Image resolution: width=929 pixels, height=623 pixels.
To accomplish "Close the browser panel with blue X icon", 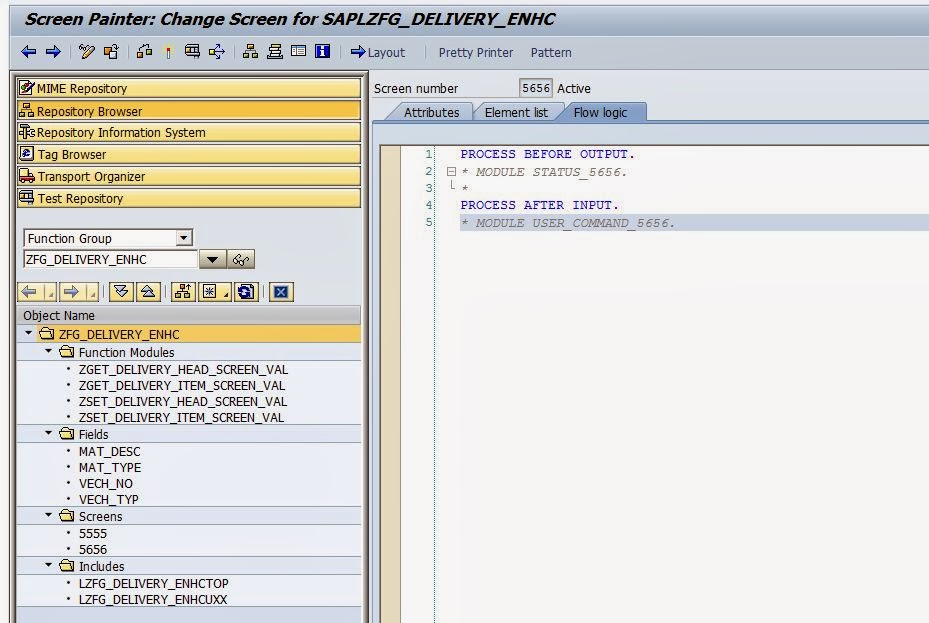I will [280, 291].
